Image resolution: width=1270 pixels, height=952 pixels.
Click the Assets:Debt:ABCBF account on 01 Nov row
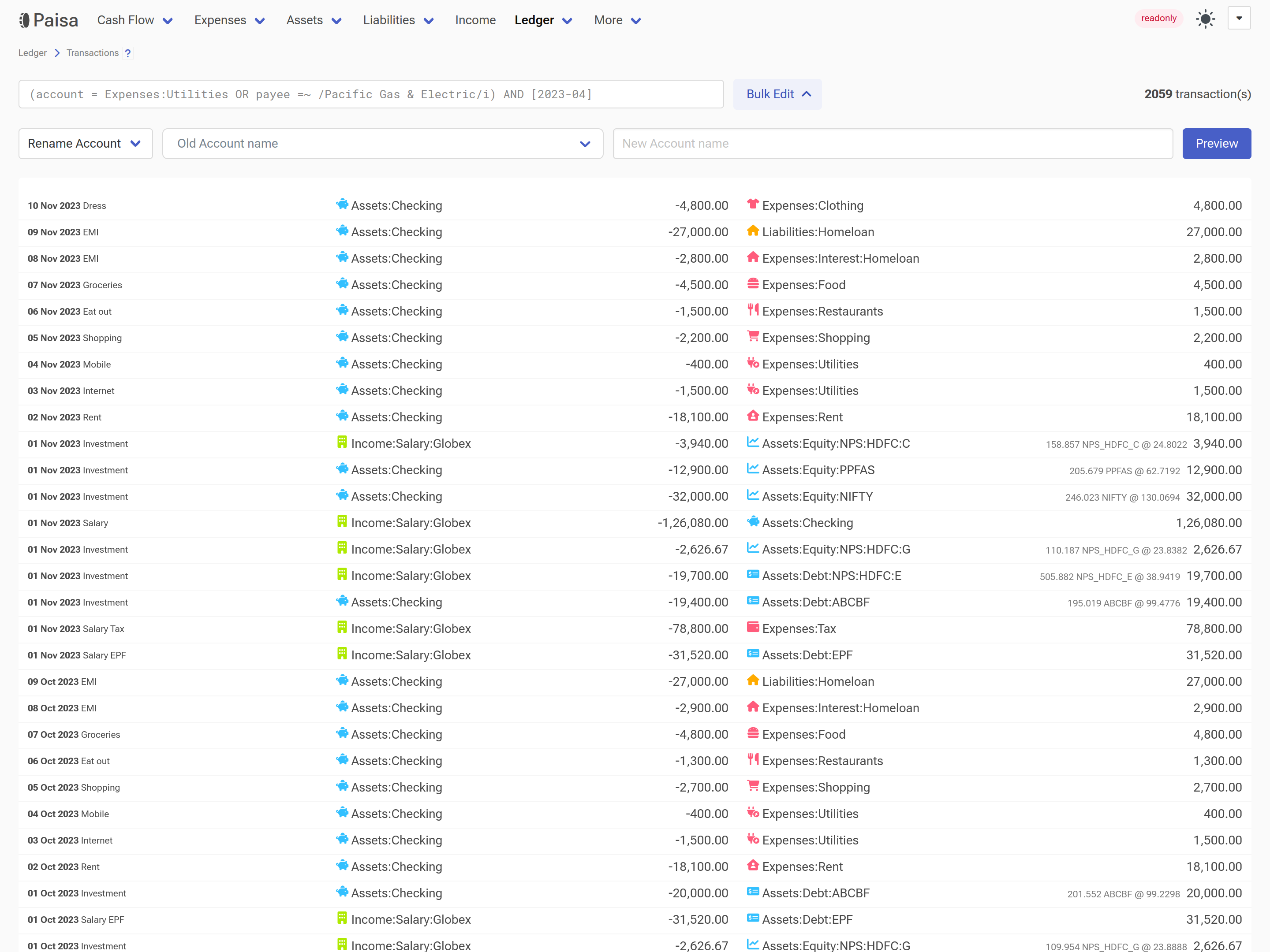click(816, 602)
